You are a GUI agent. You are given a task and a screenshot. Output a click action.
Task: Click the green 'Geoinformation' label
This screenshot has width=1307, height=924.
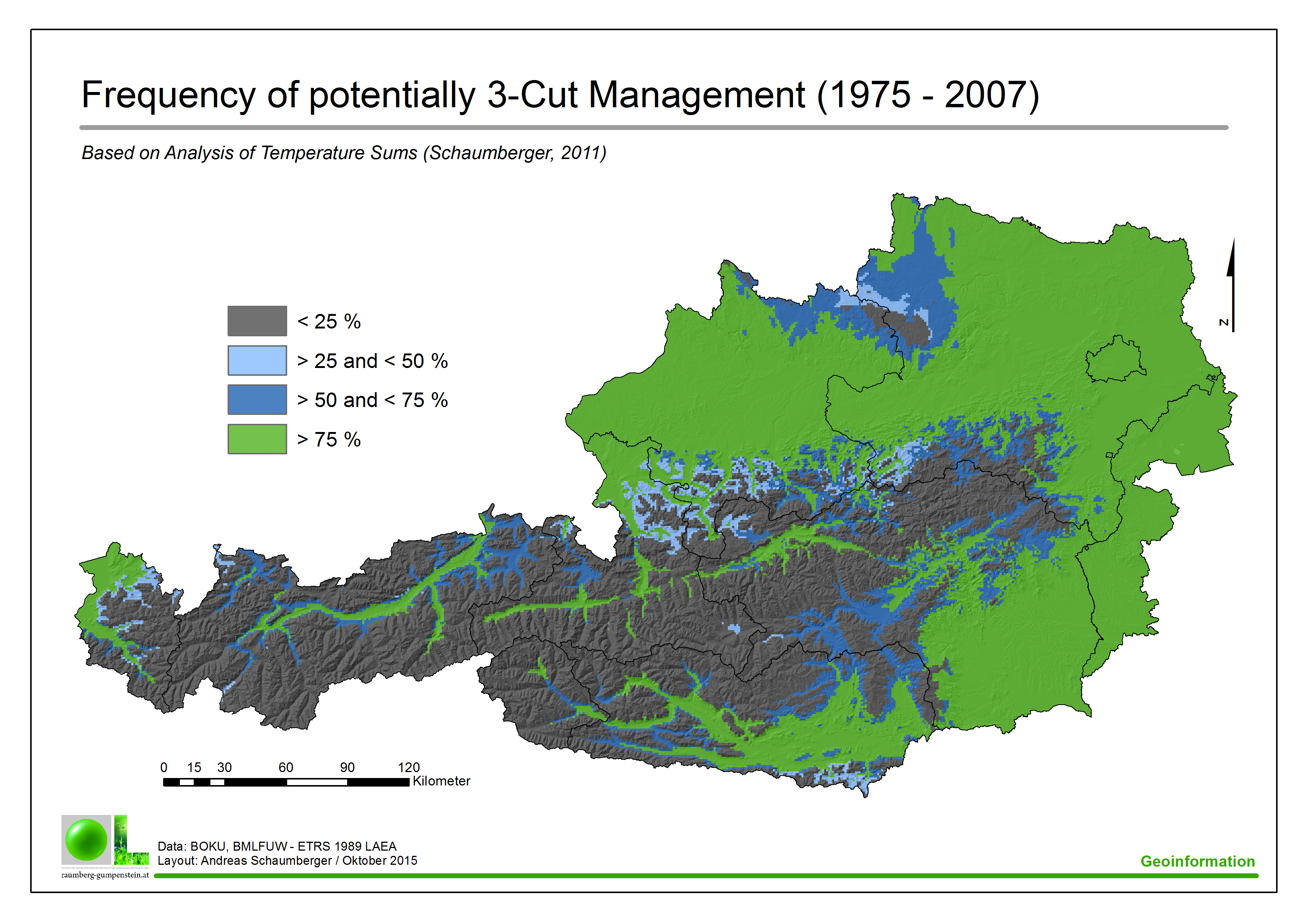coord(1198,861)
